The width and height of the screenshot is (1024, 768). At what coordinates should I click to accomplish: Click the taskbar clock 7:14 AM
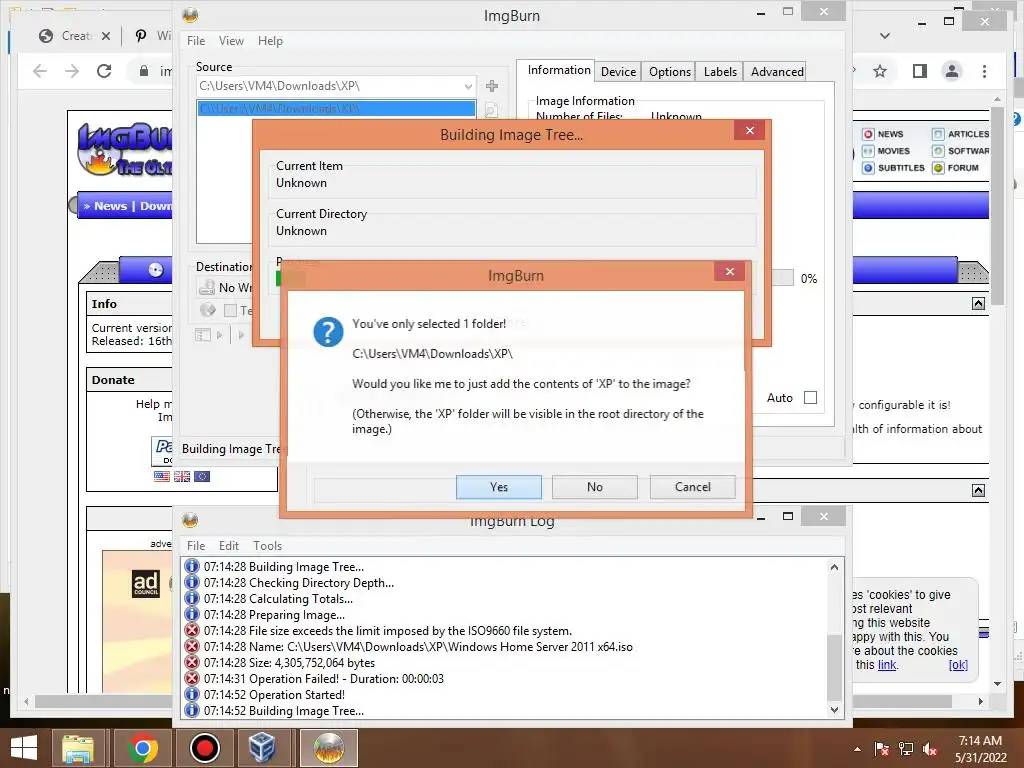980,741
